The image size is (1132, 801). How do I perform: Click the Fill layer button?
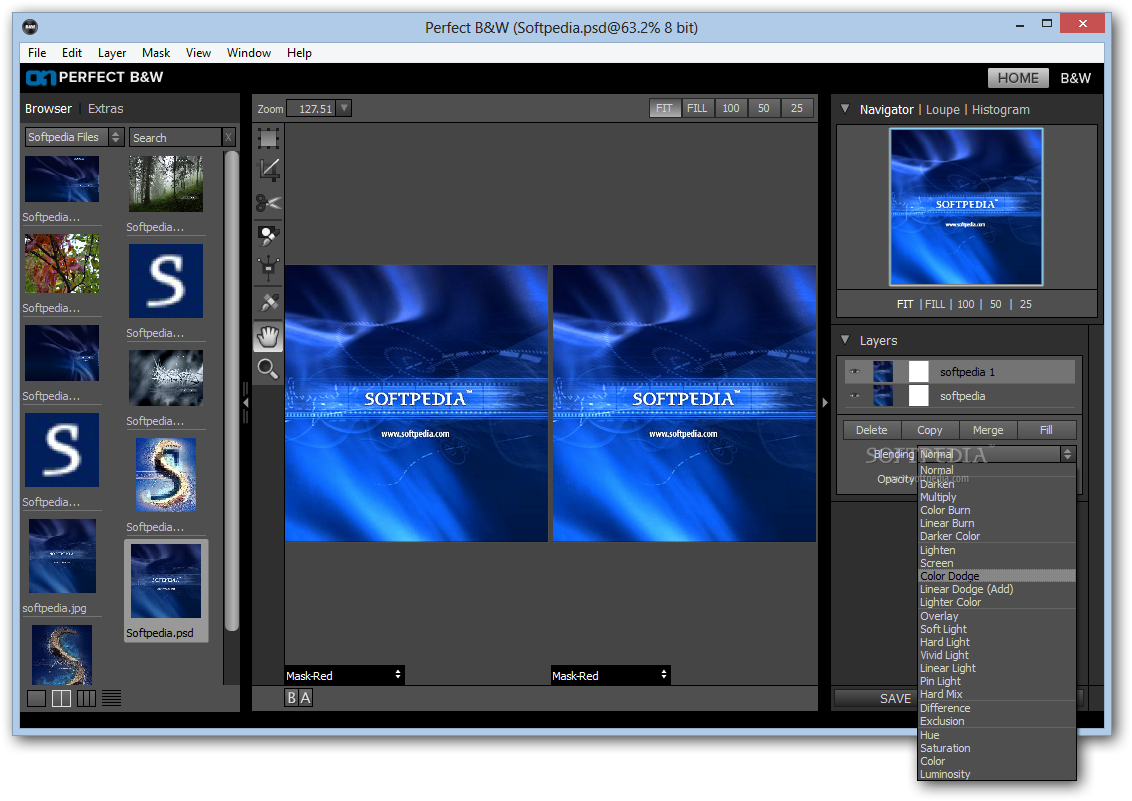tap(1046, 430)
